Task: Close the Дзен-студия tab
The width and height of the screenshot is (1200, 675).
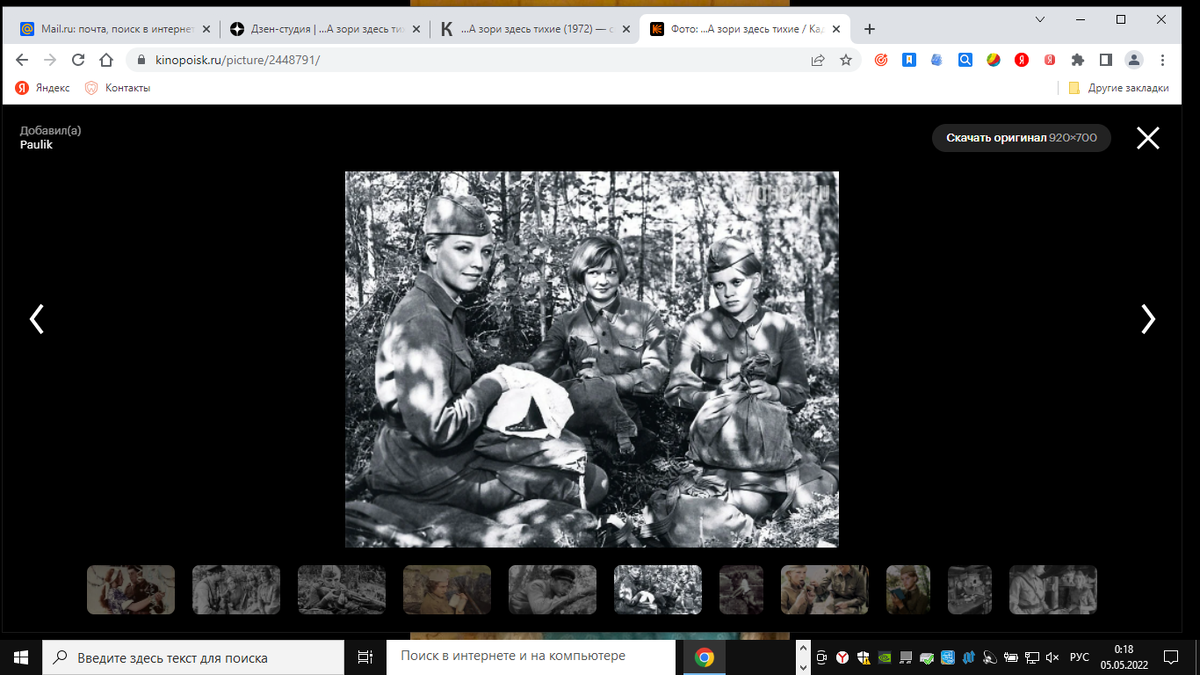Action: 416,30
